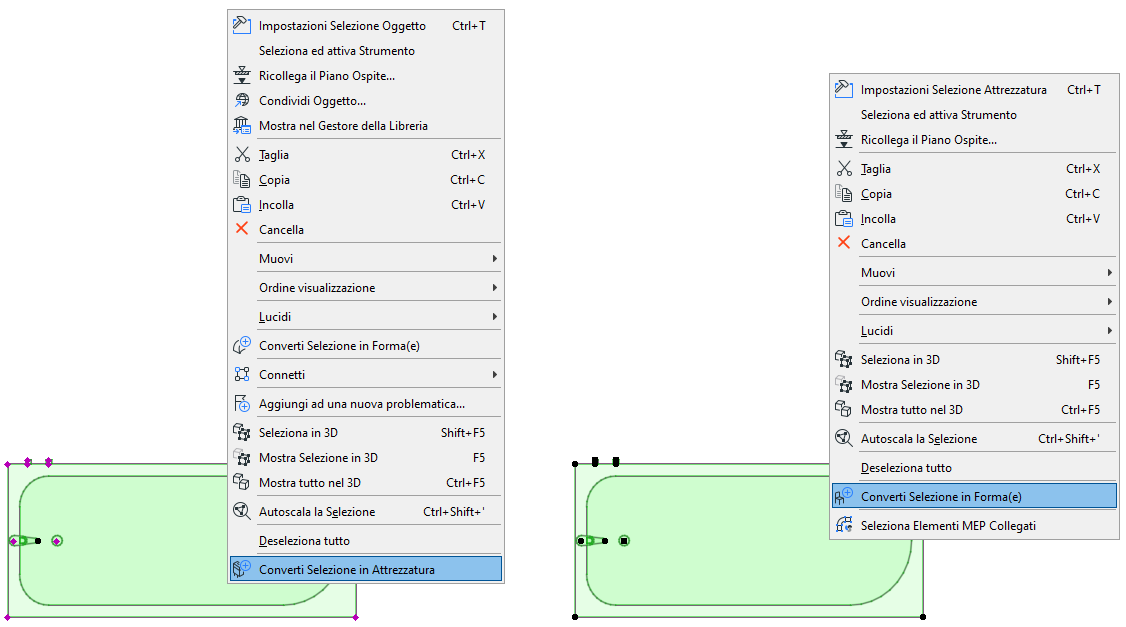Click Connetti icon in left menu
The width and height of the screenshot is (1126, 627).
pos(241,374)
